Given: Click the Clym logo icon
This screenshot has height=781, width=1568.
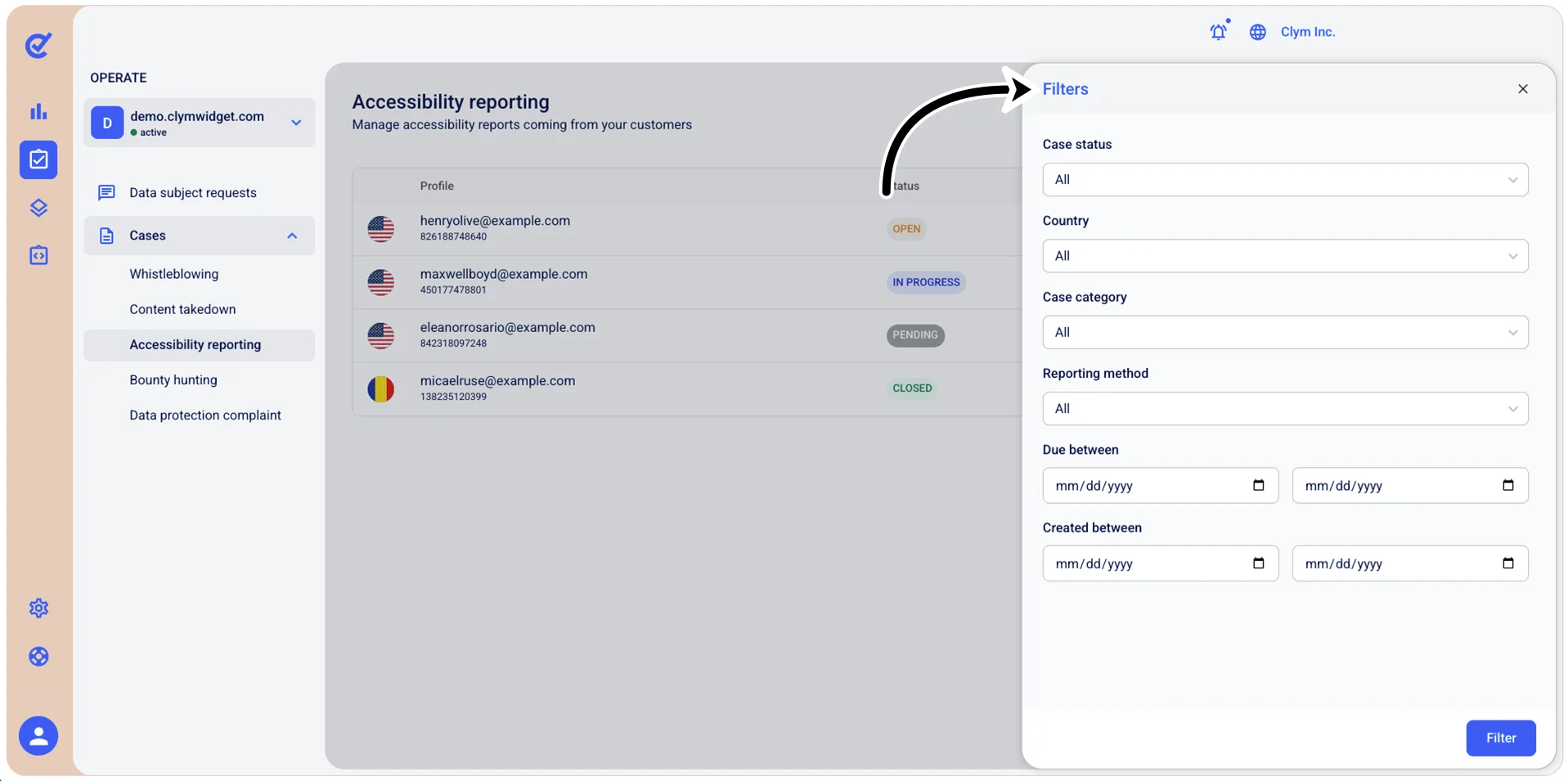Looking at the screenshot, I should (x=38, y=45).
